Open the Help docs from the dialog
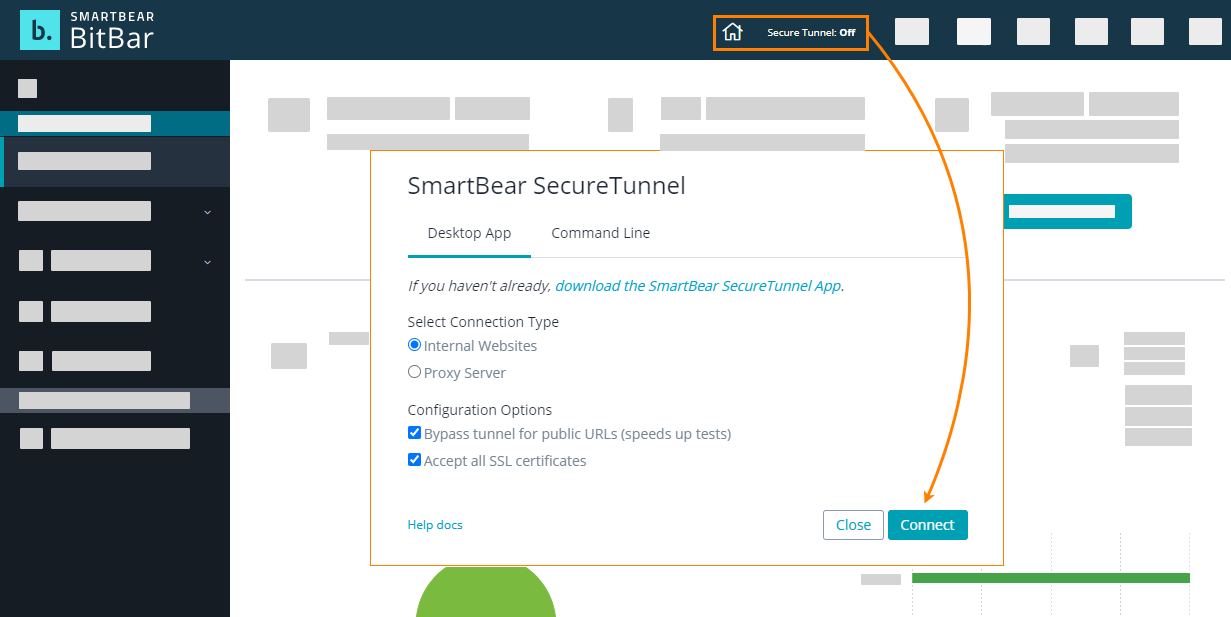 [435, 524]
